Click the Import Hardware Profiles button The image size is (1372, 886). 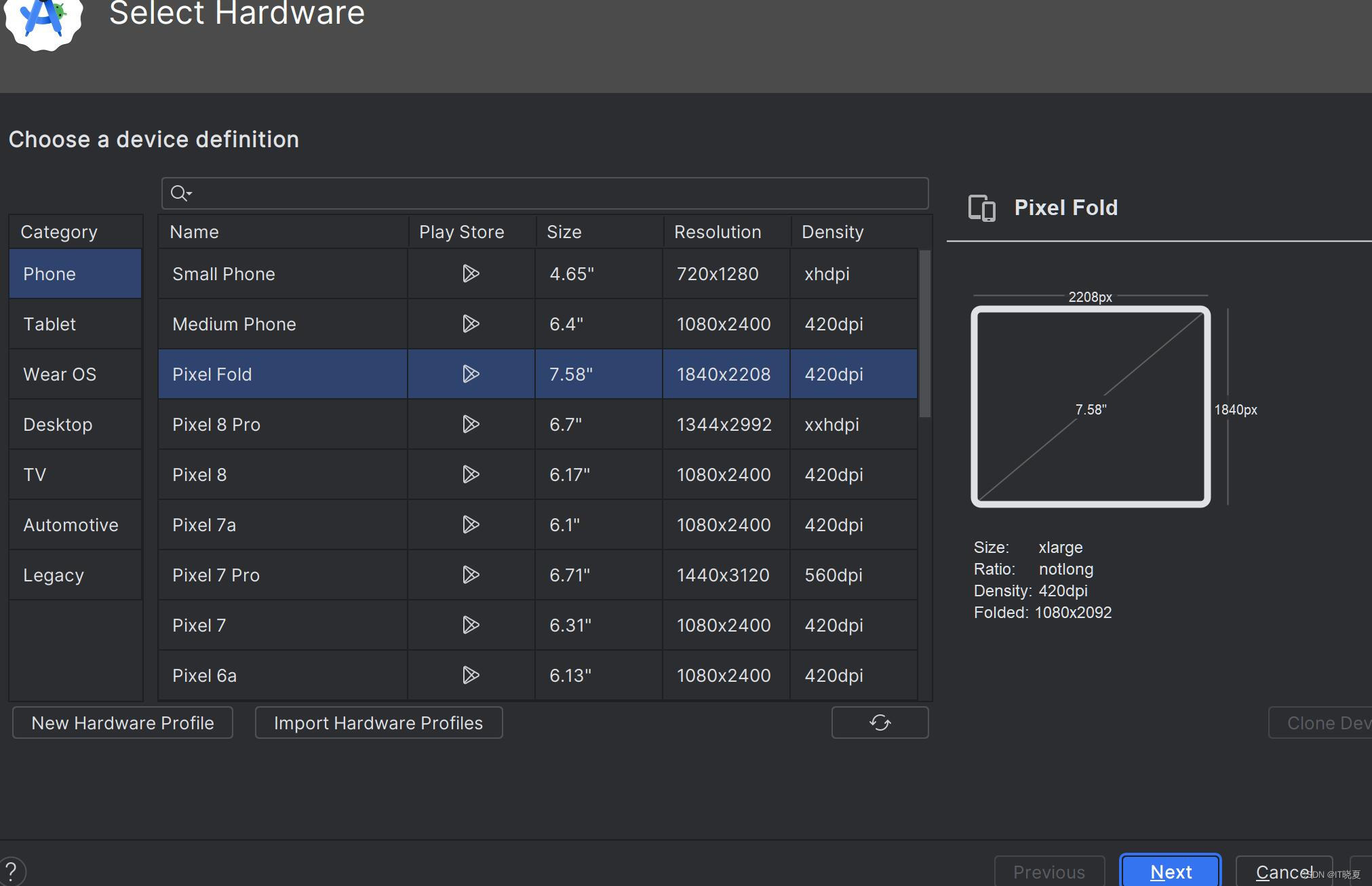click(x=378, y=723)
